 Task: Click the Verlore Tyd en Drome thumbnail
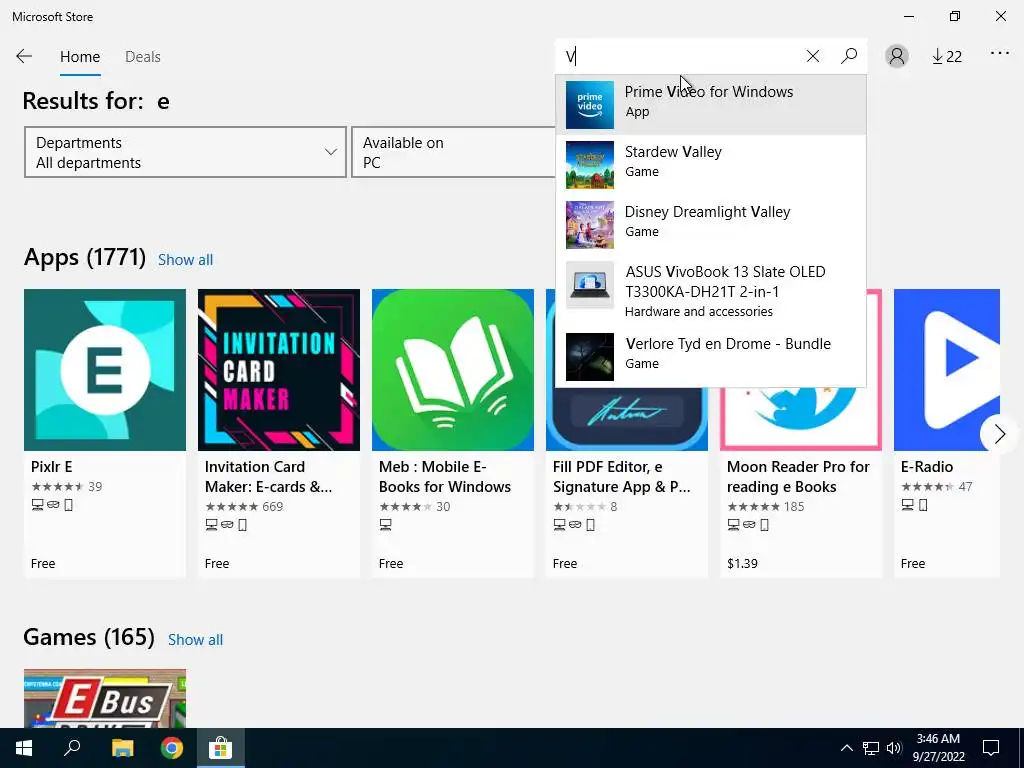coord(590,357)
